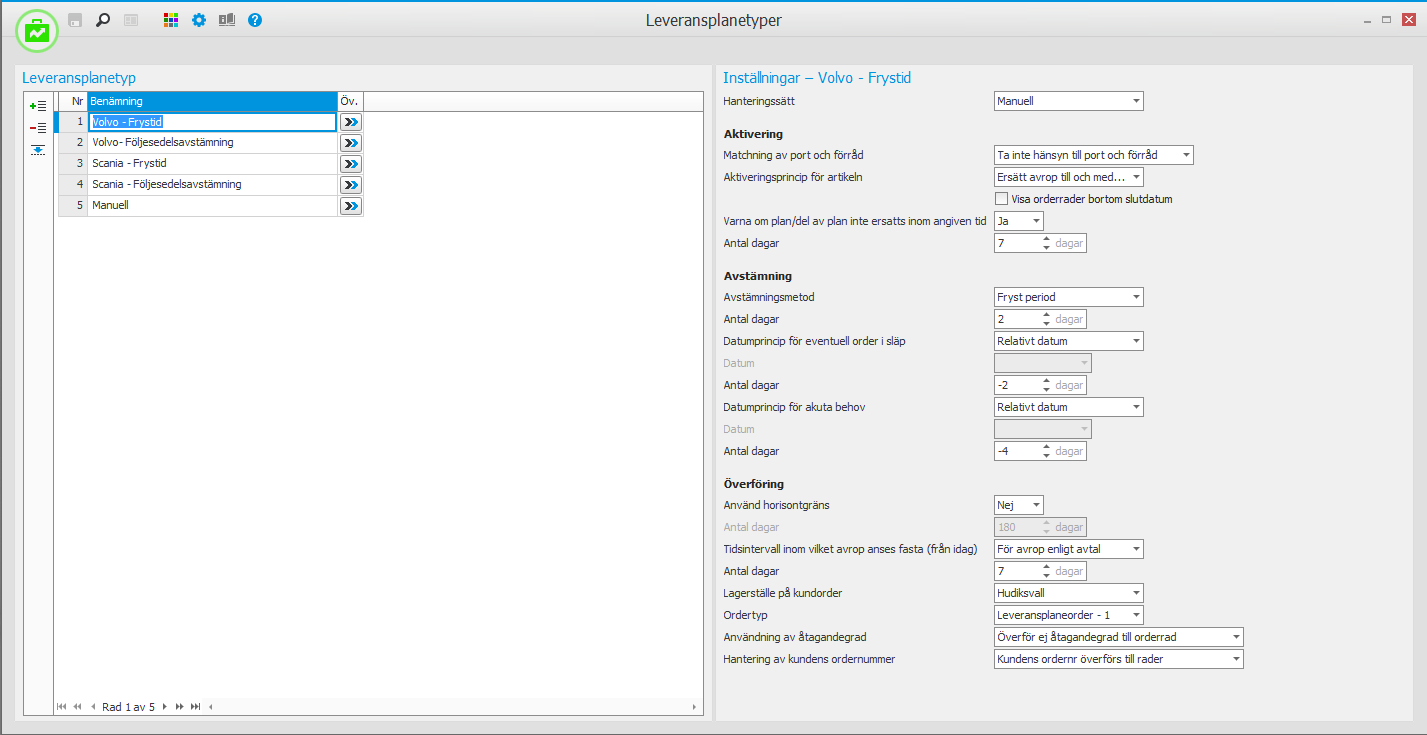Select the Manuell row in list

pyautogui.click(x=212, y=206)
